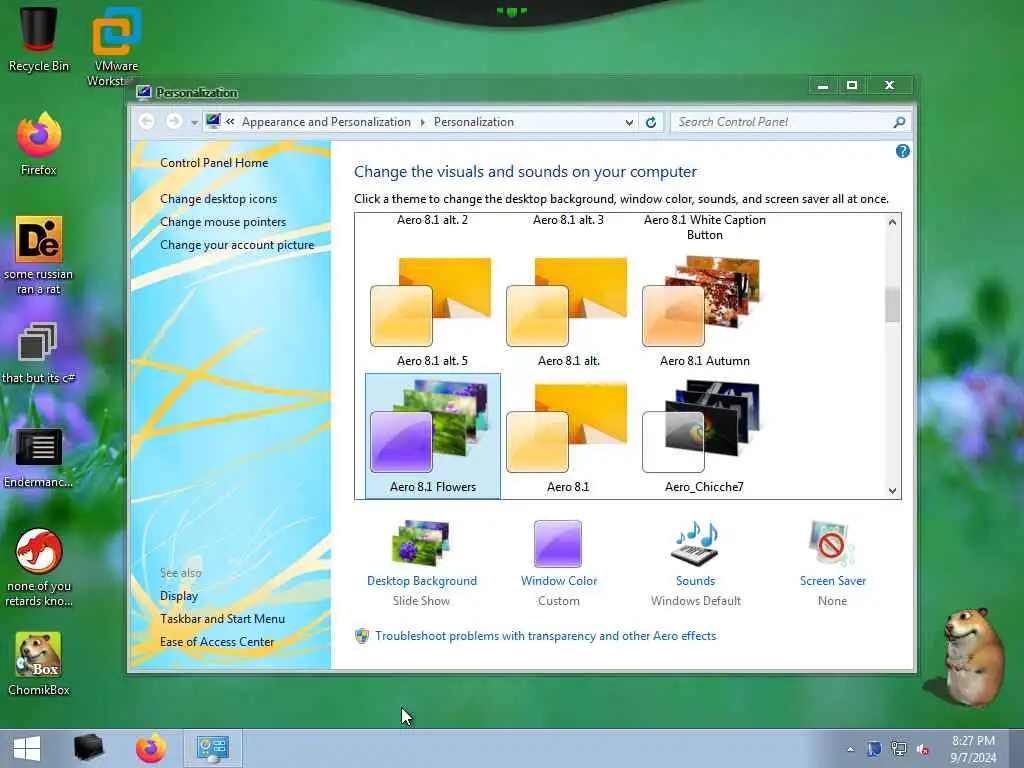Open Control Panel Home link
This screenshot has height=768, width=1024.
click(214, 163)
